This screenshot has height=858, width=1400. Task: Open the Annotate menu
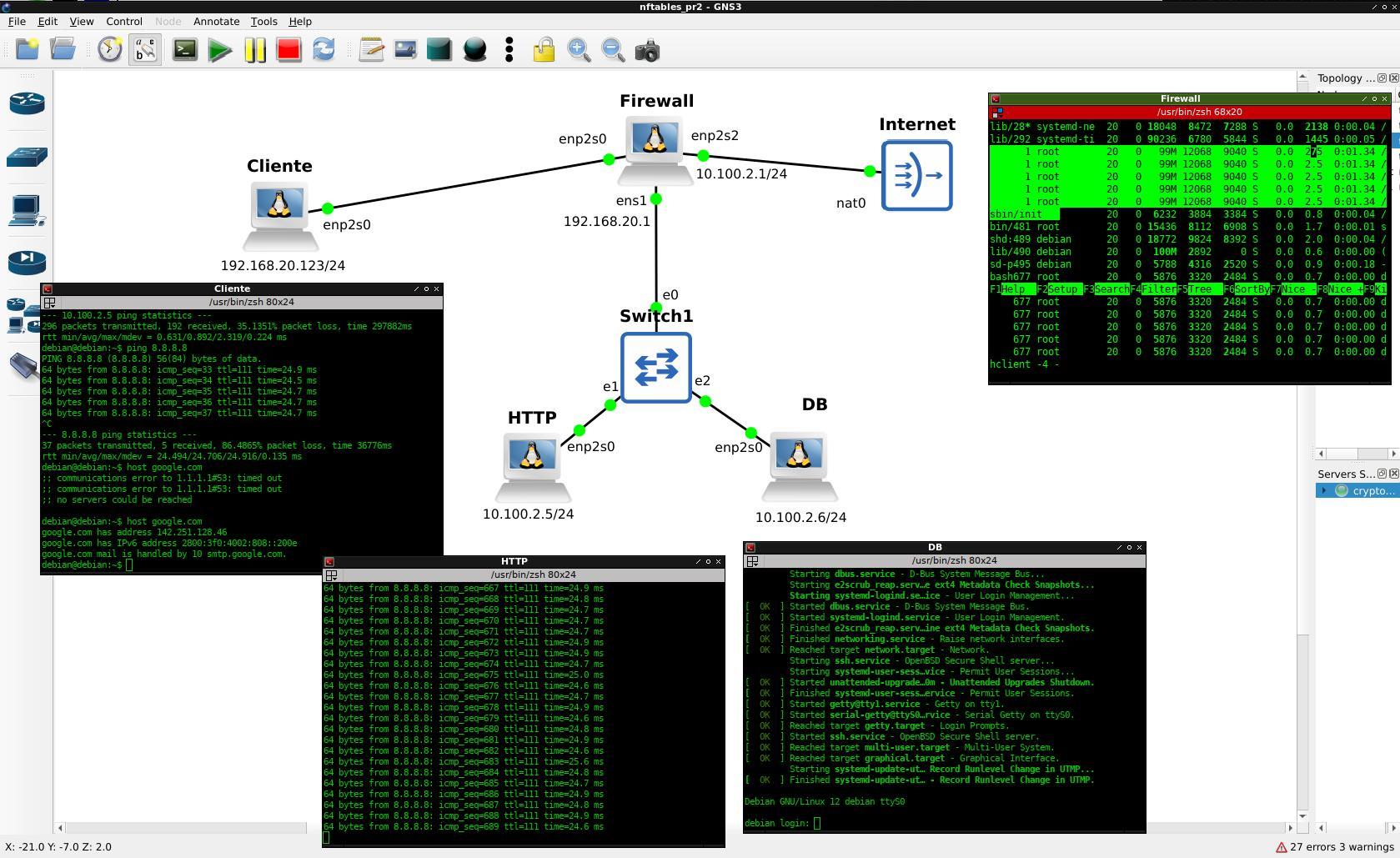(216, 22)
